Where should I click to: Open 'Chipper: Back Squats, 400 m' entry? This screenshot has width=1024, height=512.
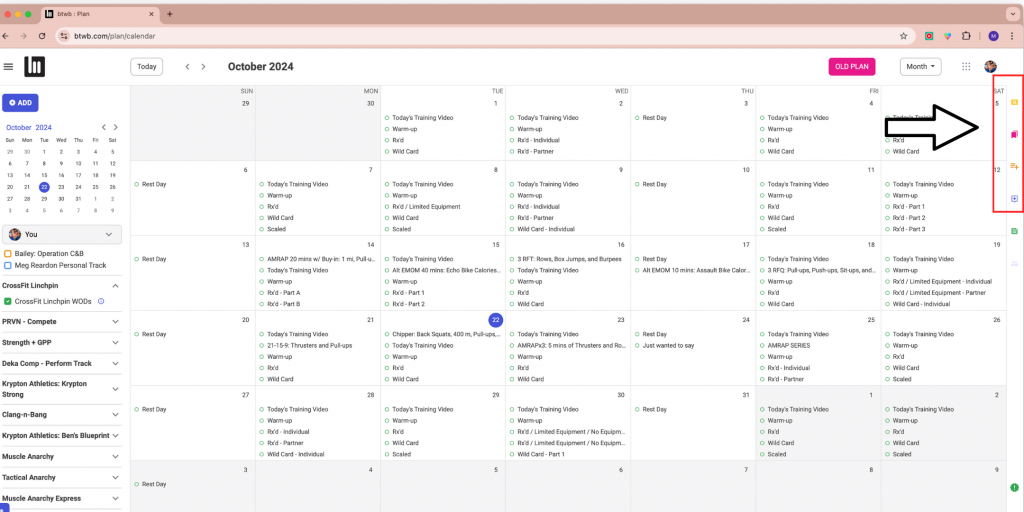tap(447, 334)
